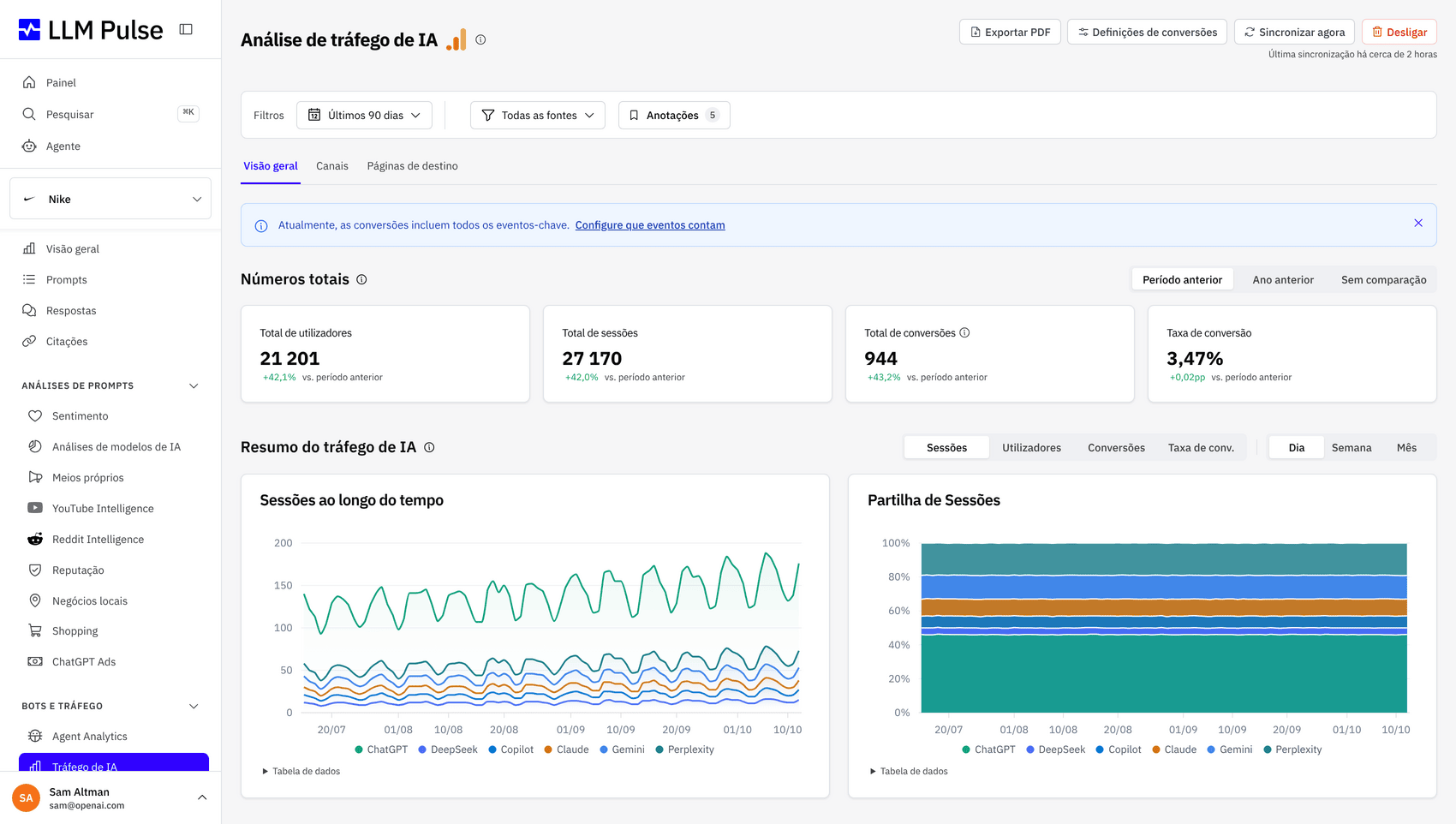Open the Citações link icon

coord(29,341)
